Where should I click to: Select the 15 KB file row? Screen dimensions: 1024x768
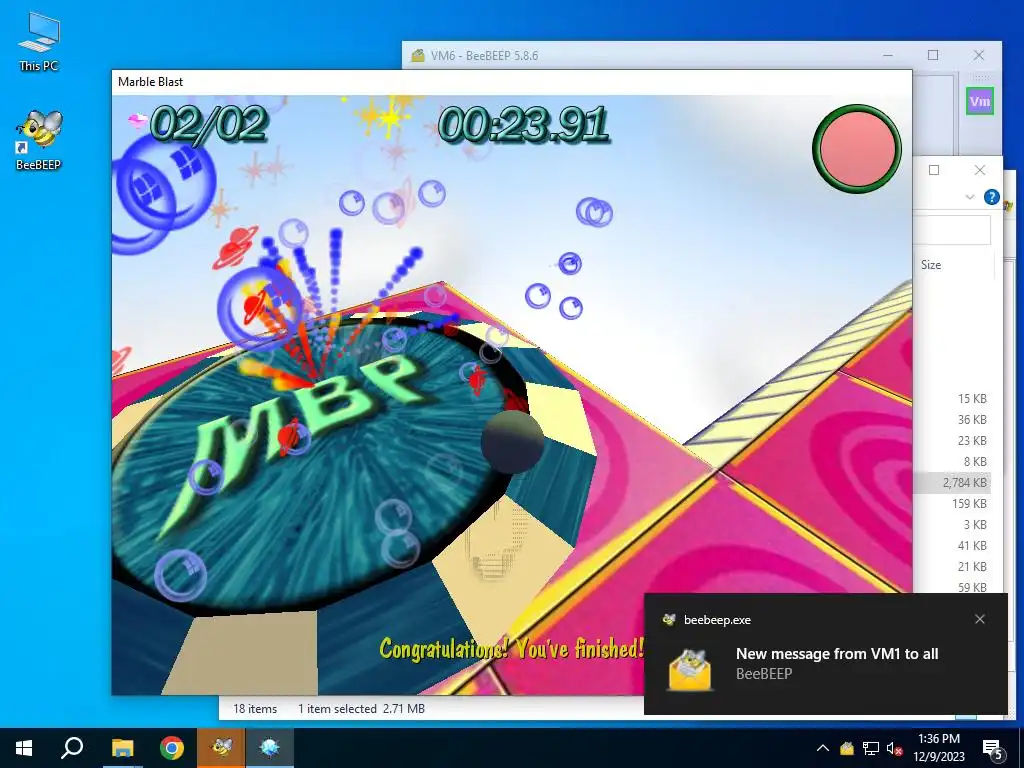click(x=953, y=398)
